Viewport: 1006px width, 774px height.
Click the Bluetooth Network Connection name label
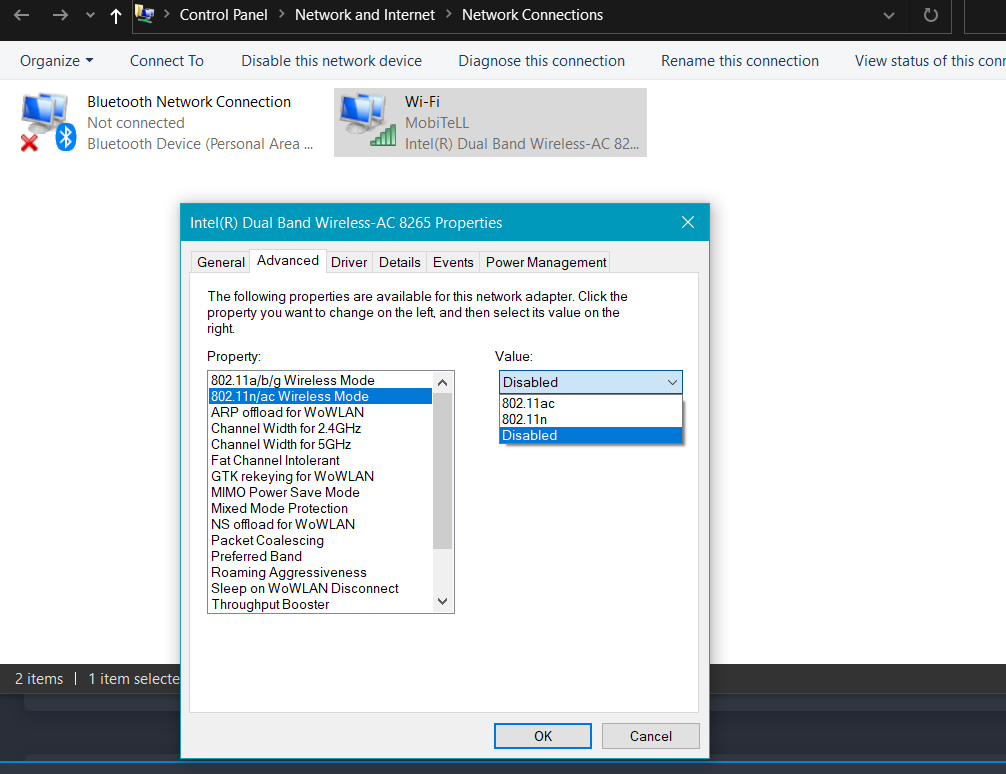click(189, 101)
